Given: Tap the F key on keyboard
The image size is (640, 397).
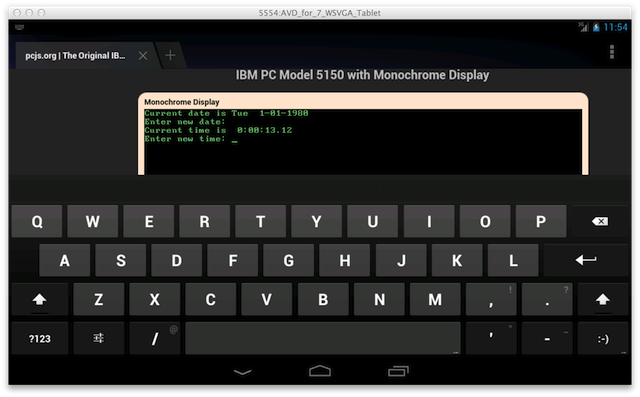Looking at the screenshot, I should (233, 260).
